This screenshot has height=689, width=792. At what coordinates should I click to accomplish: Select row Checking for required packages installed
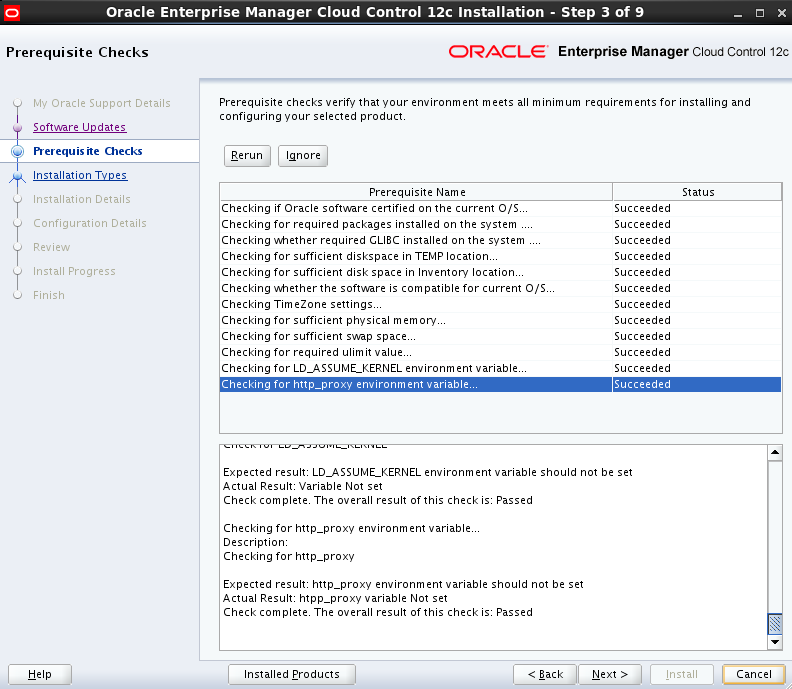[501, 224]
